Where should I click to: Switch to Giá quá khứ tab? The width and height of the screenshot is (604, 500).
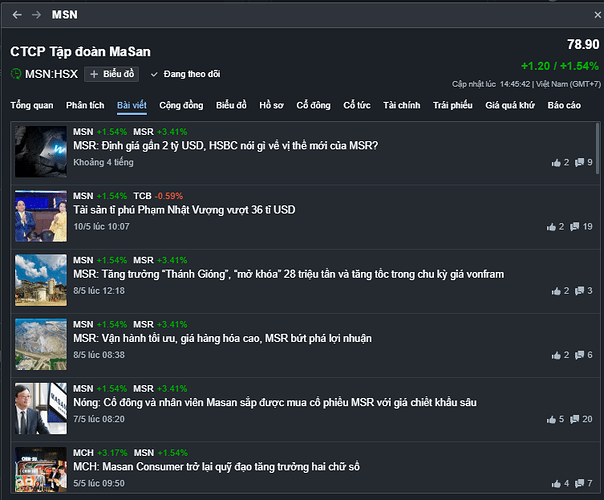pyautogui.click(x=510, y=105)
